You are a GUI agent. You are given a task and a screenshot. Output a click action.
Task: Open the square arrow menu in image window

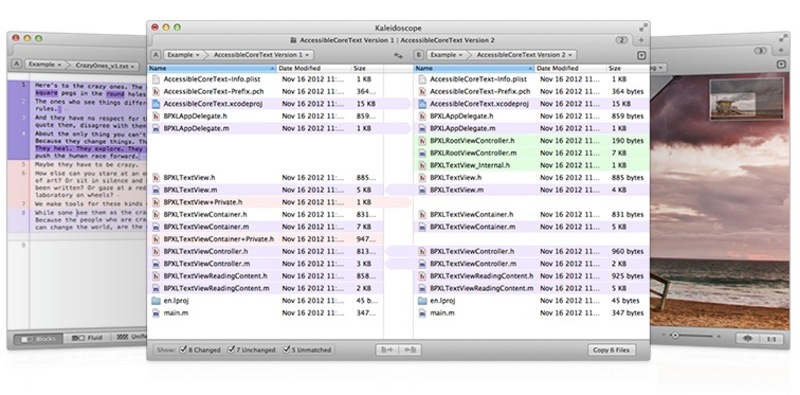tap(781, 65)
